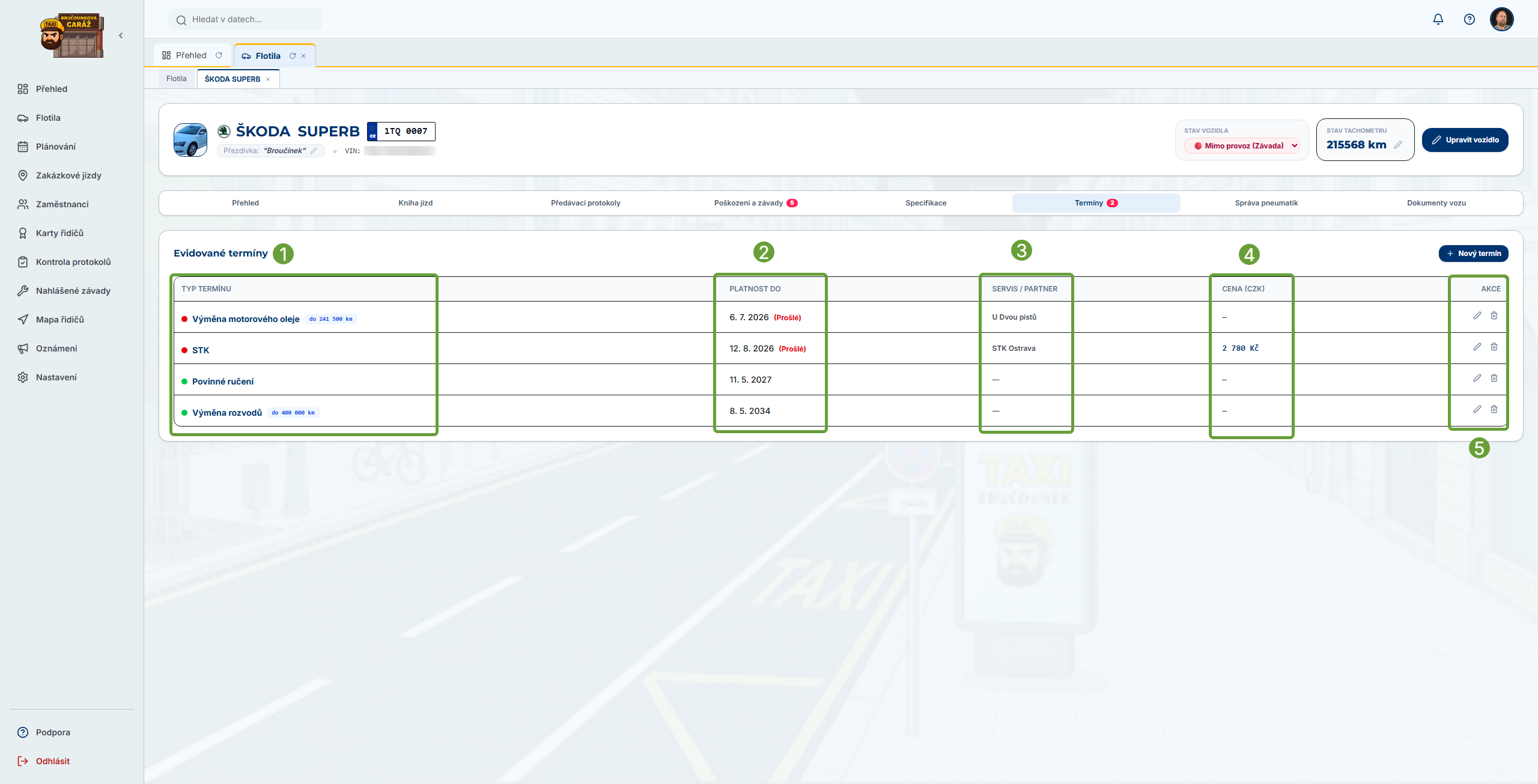Delete the Povinné ručení term
Viewport: 1538px width, 784px height.
coord(1494,378)
